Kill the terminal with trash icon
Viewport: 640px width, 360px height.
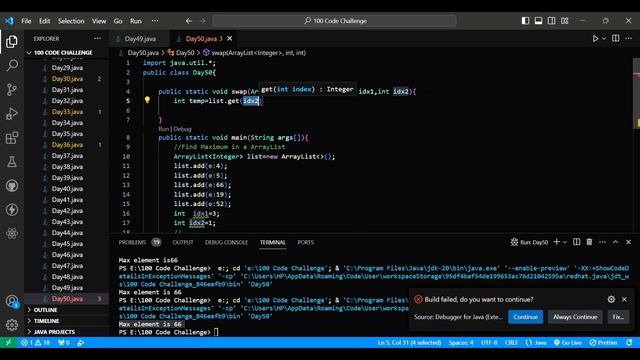(589, 242)
